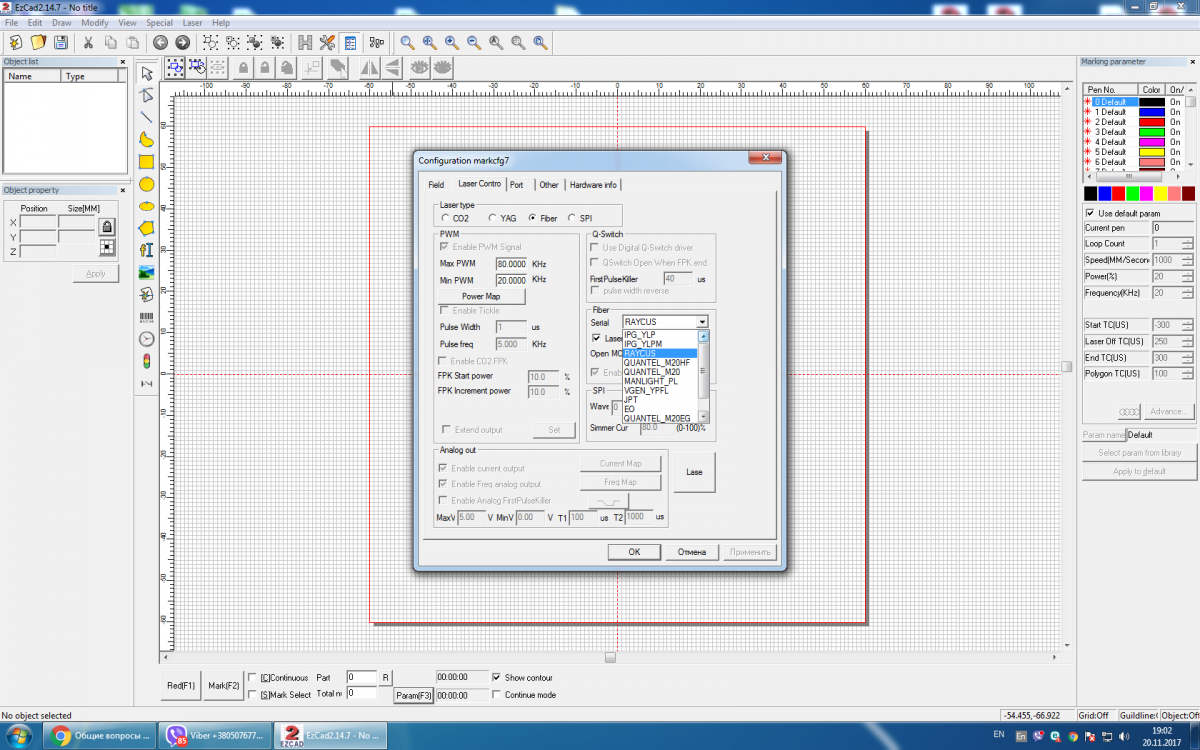Viewport: 1200px width, 750px height.
Task: Choose IPG_YLPM from the serial list
Action: point(659,344)
